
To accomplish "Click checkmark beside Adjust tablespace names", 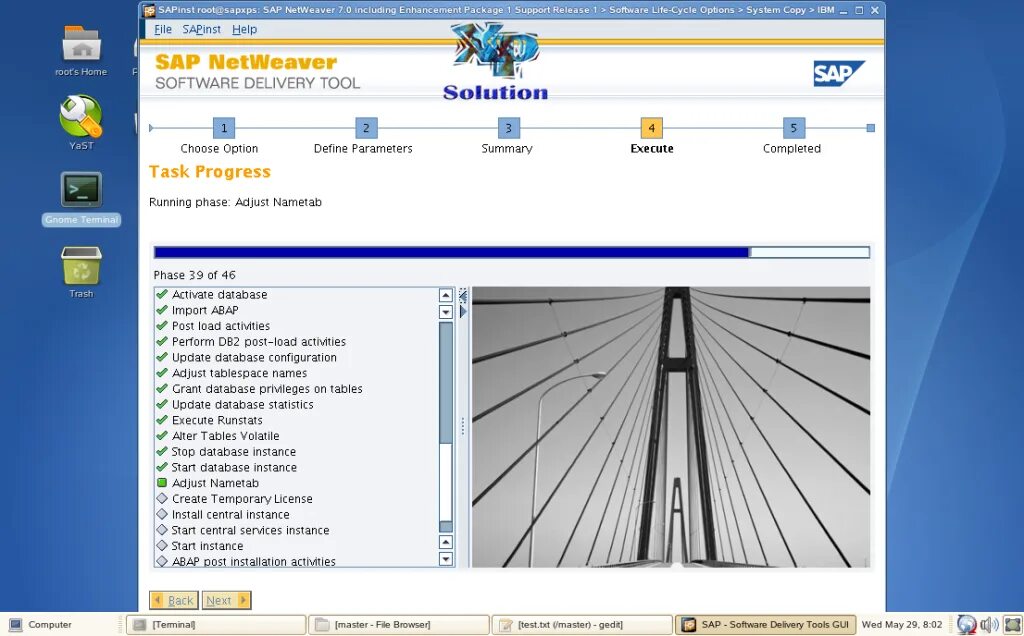I will click(x=162, y=373).
